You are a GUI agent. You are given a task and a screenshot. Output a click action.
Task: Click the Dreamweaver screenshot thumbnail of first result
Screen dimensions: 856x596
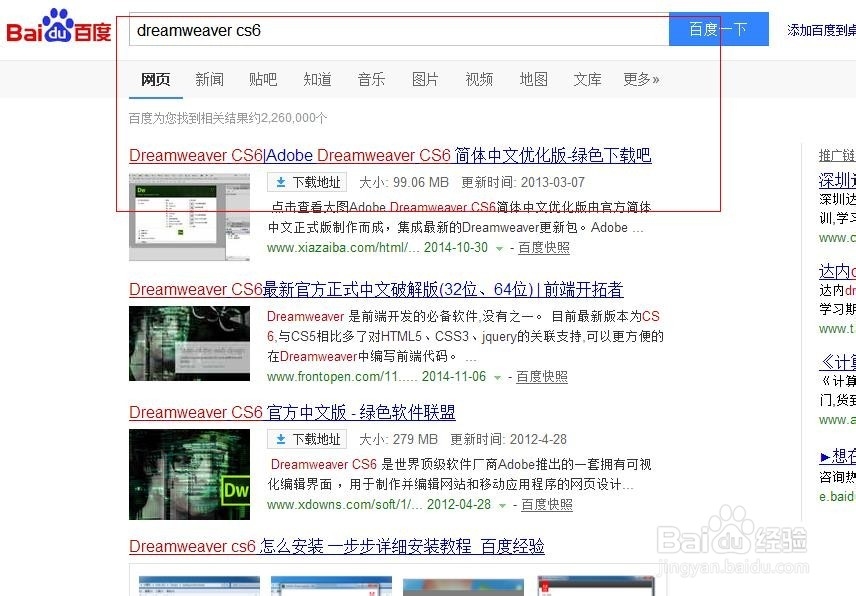tap(189, 217)
